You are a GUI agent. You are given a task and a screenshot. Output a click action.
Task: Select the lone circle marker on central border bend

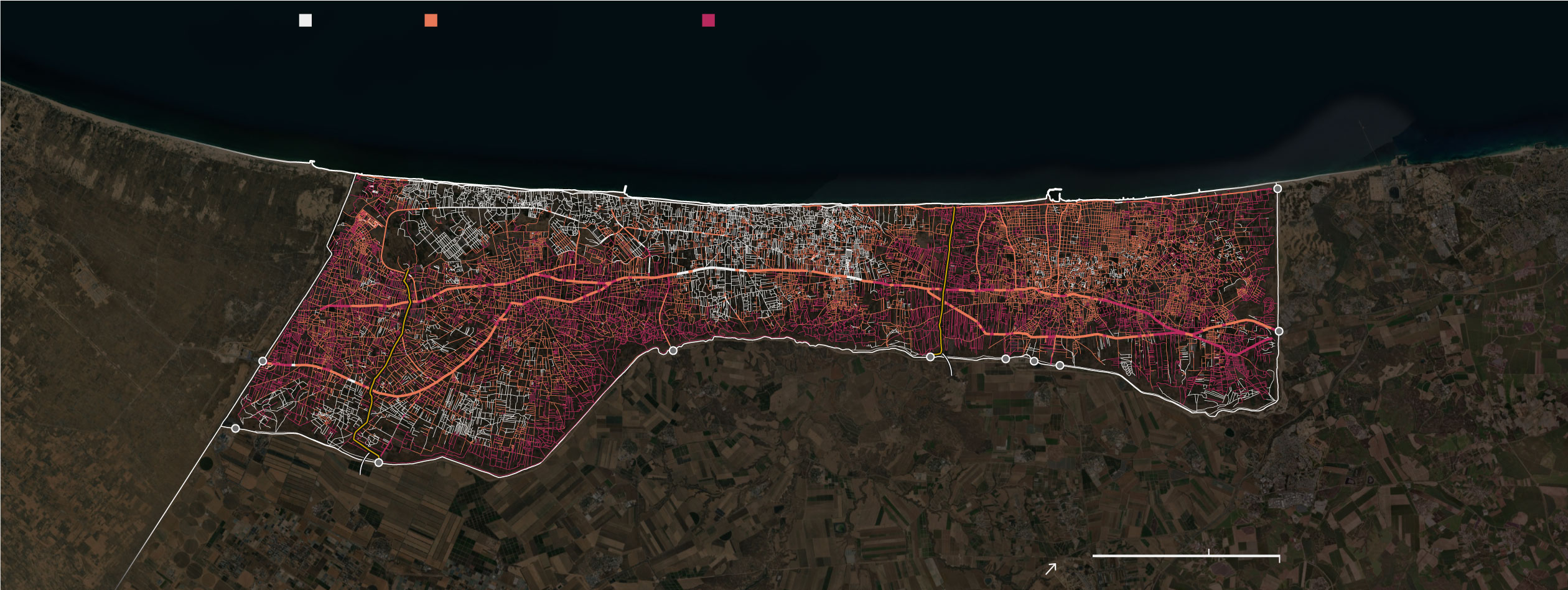(x=673, y=351)
